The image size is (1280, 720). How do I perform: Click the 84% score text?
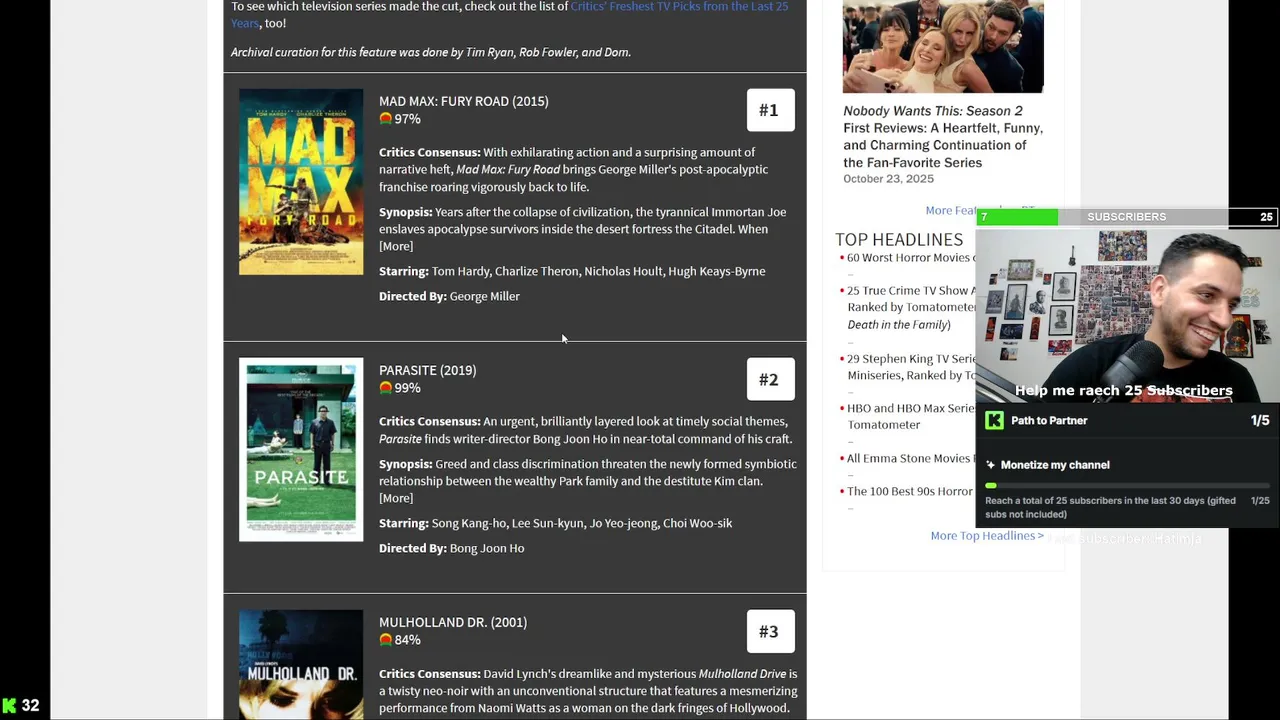(407, 640)
